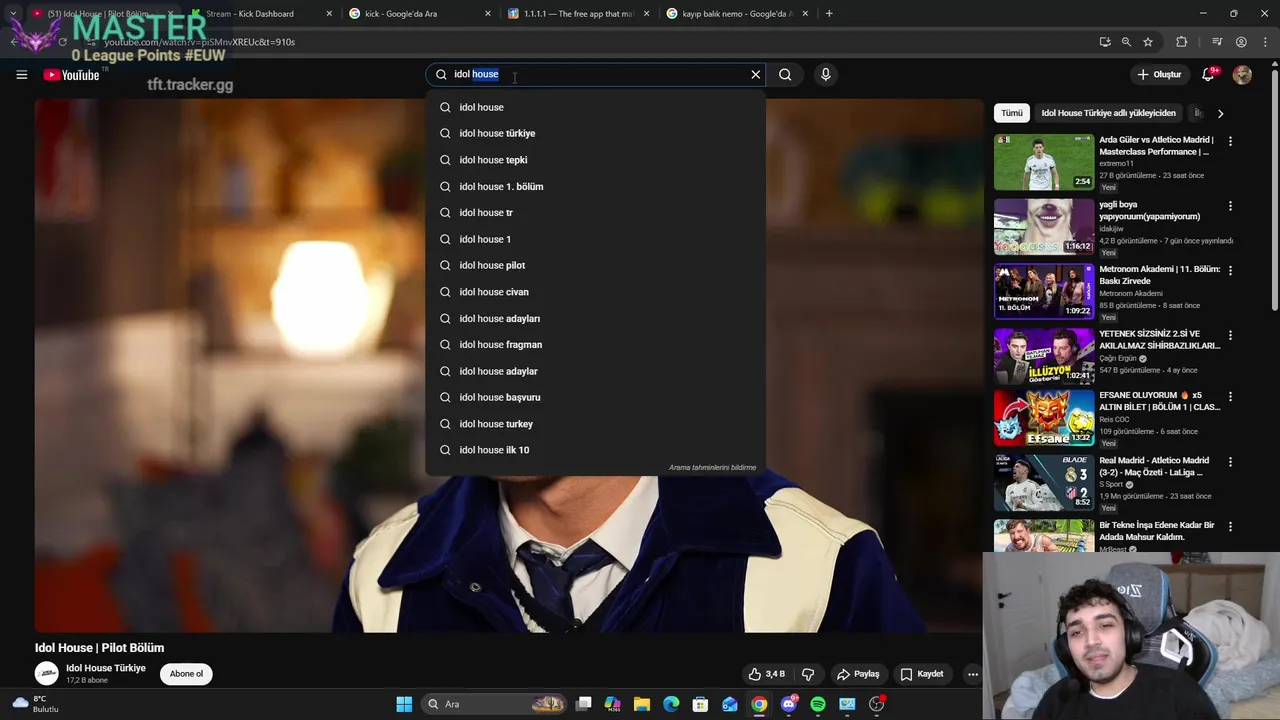The height and width of the screenshot is (720, 1280).
Task: Pick the 'idol house tr' suggestion
Action: [595, 212]
